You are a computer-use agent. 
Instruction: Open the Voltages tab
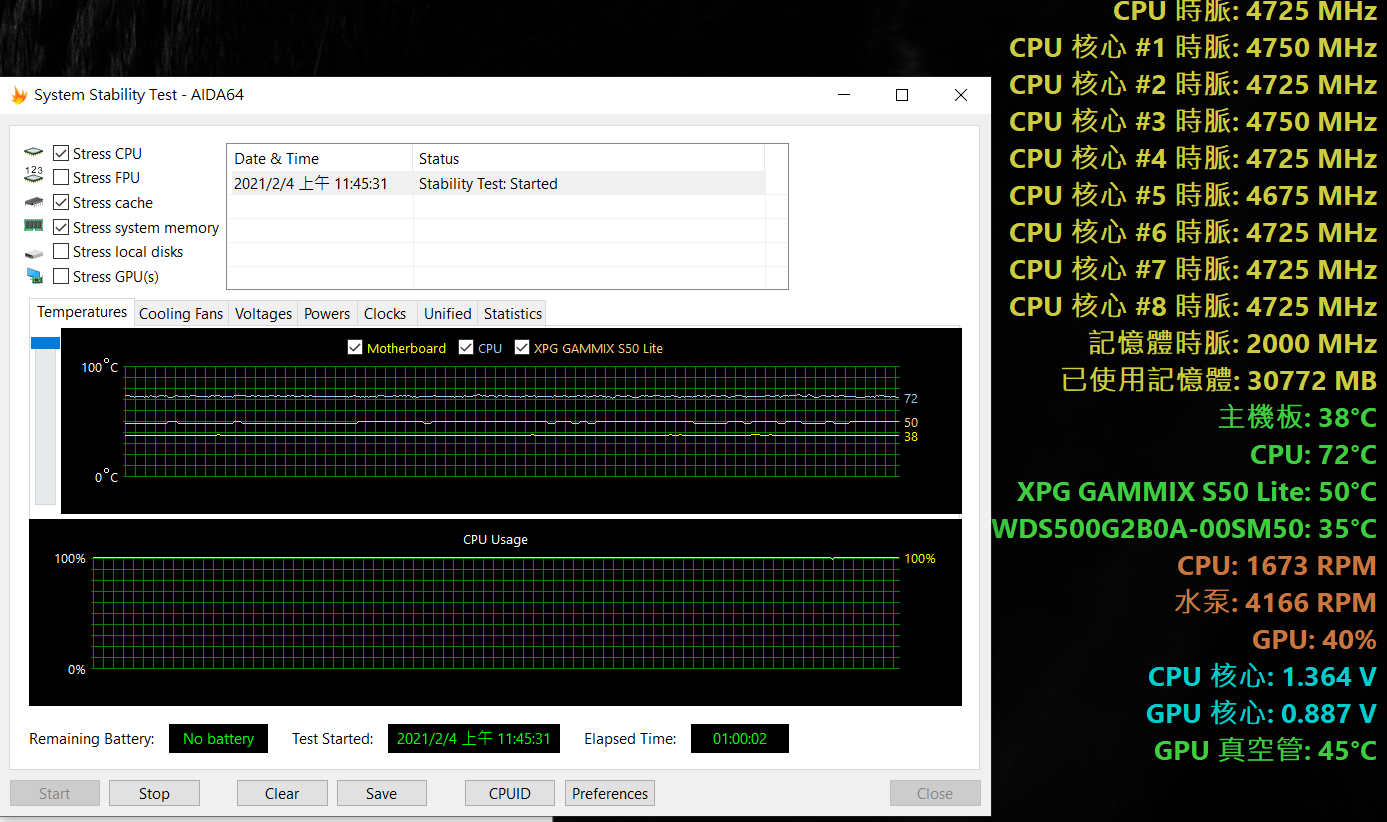(263, 314)
